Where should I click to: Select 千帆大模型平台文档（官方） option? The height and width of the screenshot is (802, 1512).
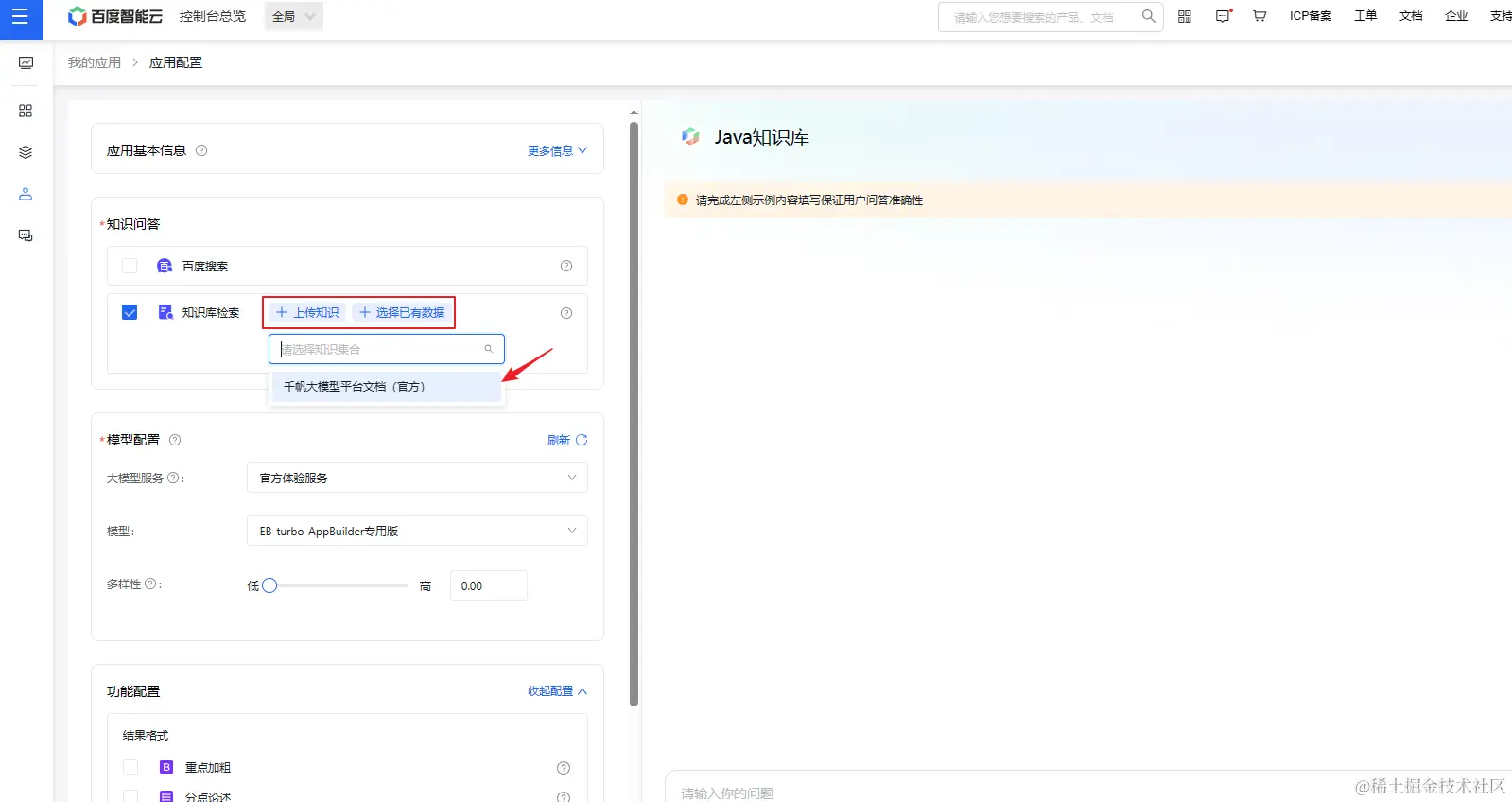(x=387, y=386)
